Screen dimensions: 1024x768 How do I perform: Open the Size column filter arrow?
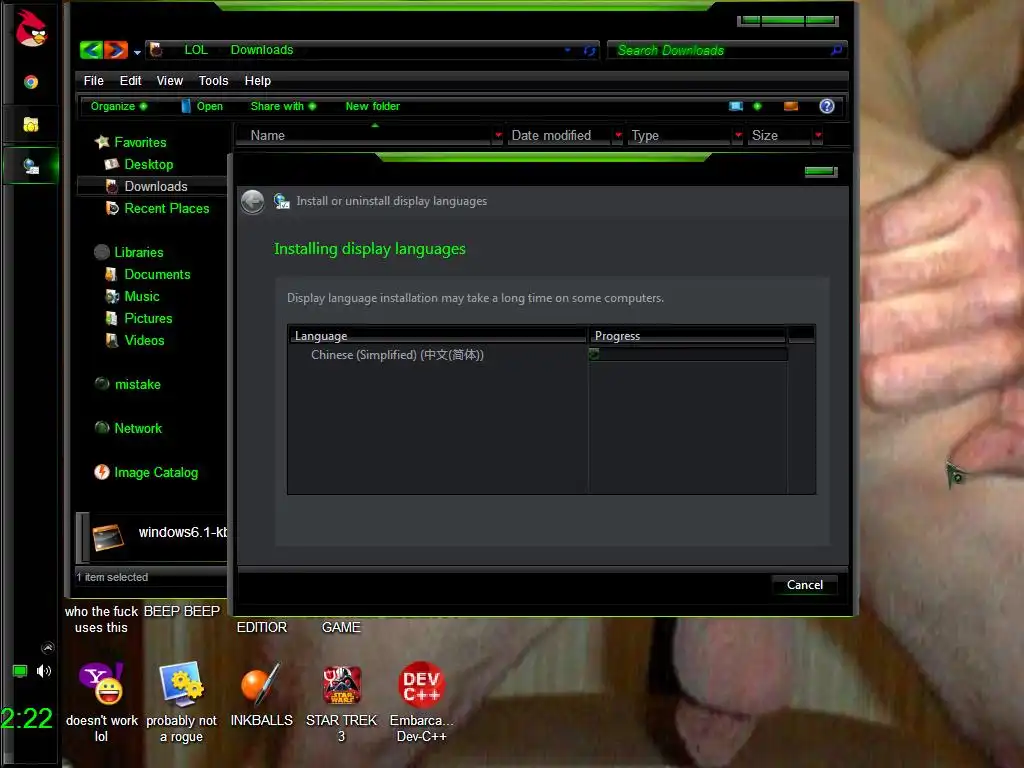click(818, 135)
